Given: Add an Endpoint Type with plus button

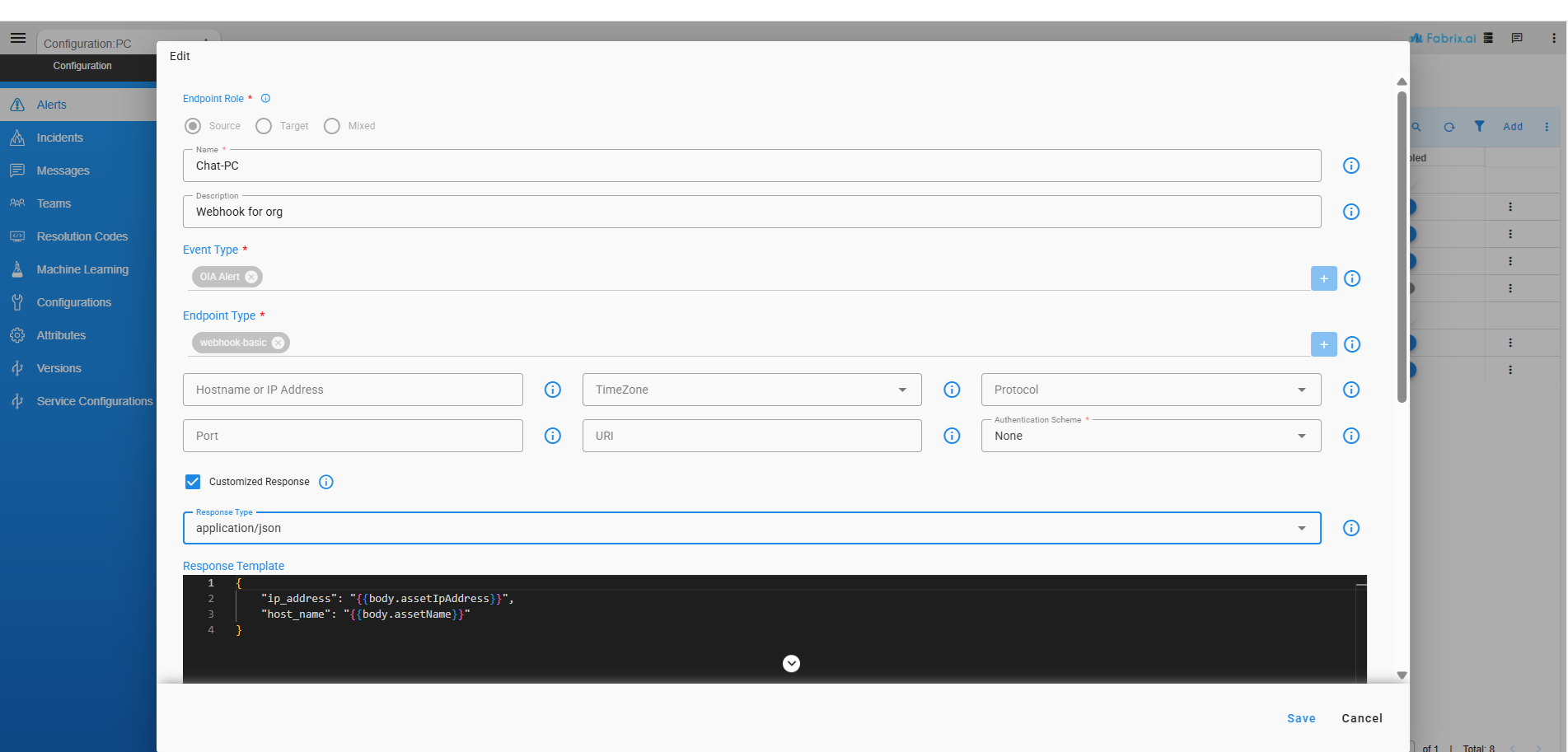Looking at the screenshot, I should click(x=1324, y=344).
